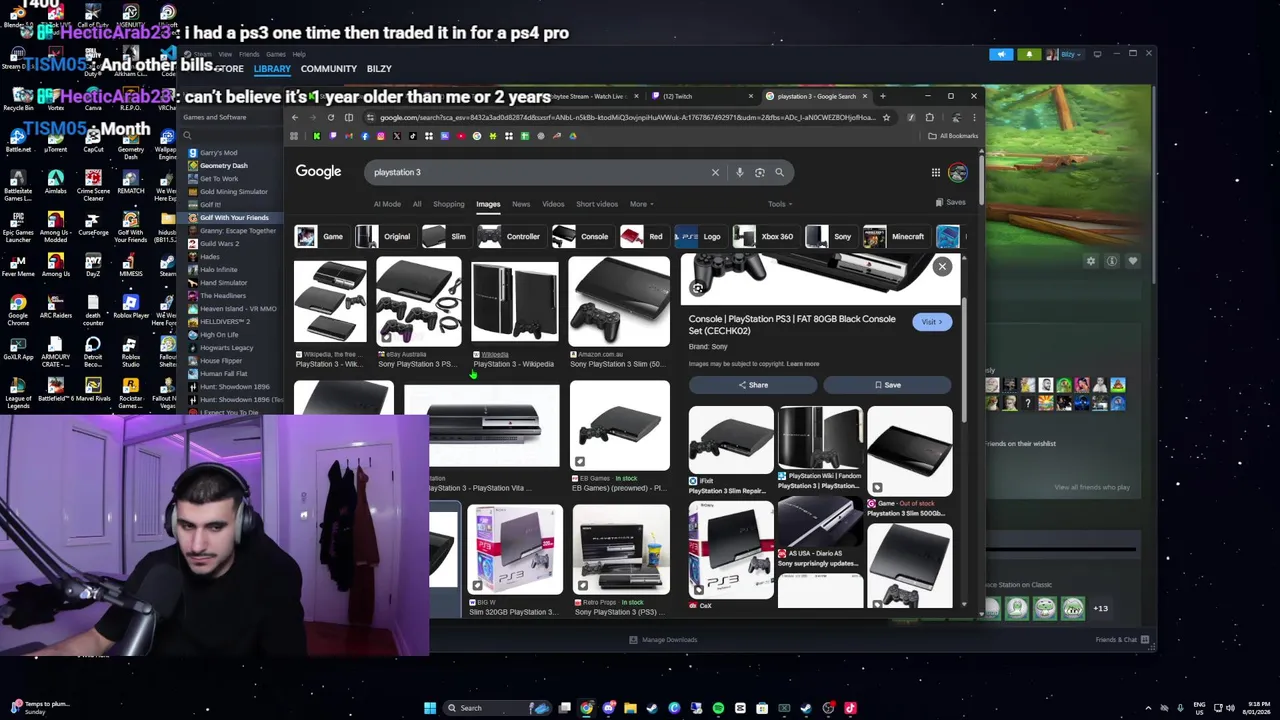Select the Slim filter chip
Viewport: 1280px width, 720px height.
click(445, 237)
